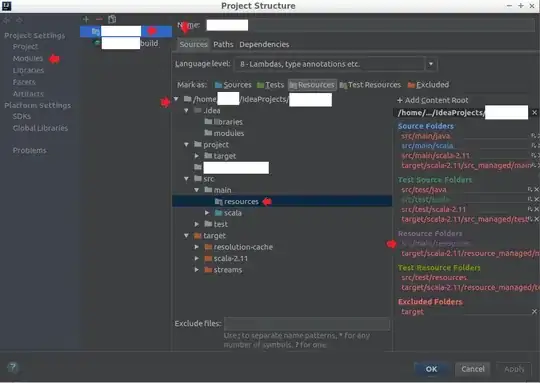Click the remove module minus icon
This screenshot has width=540, height=383.
coord(99,19)
